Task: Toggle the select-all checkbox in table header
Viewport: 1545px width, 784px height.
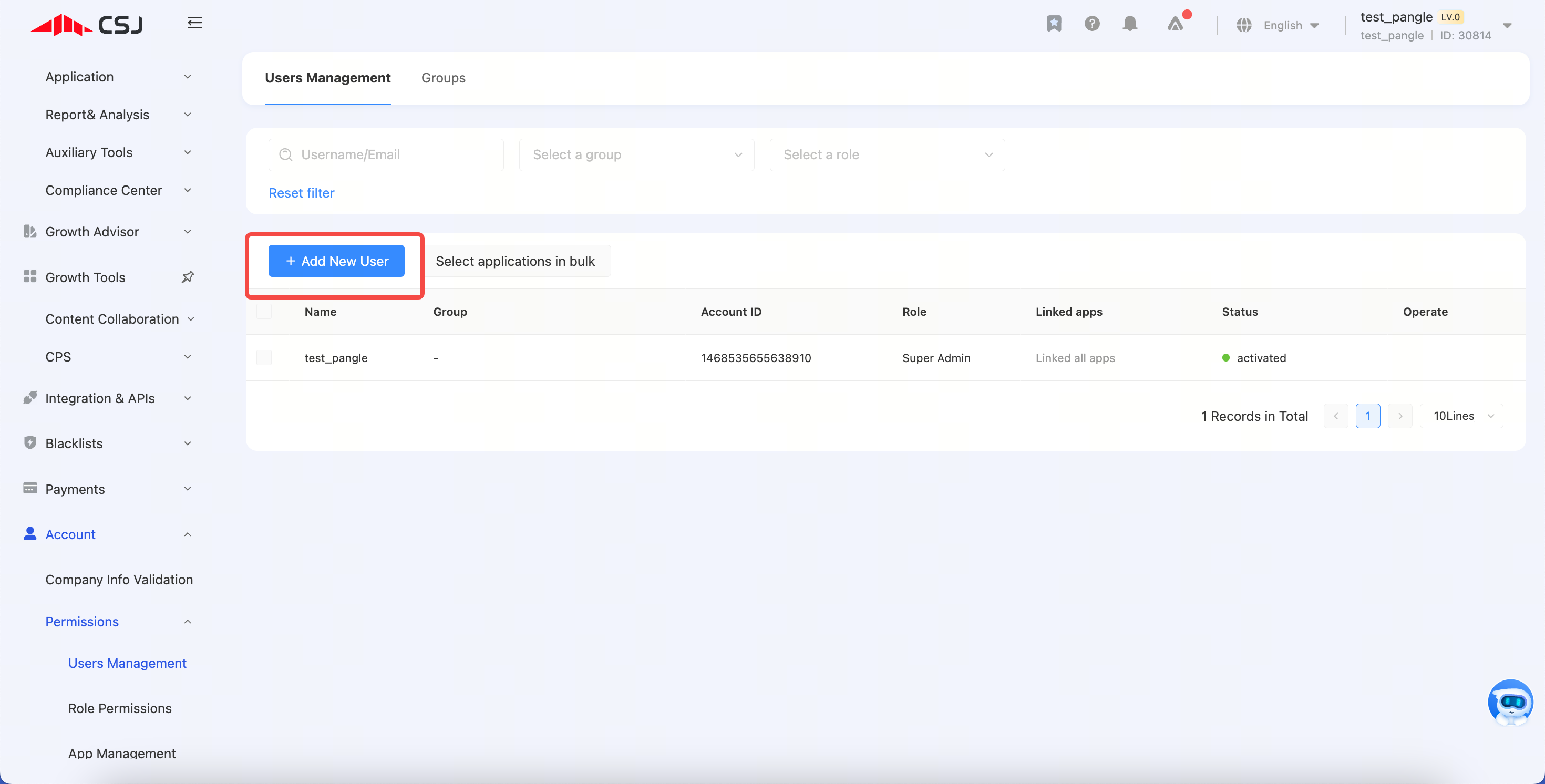Action: click(264, 311)
